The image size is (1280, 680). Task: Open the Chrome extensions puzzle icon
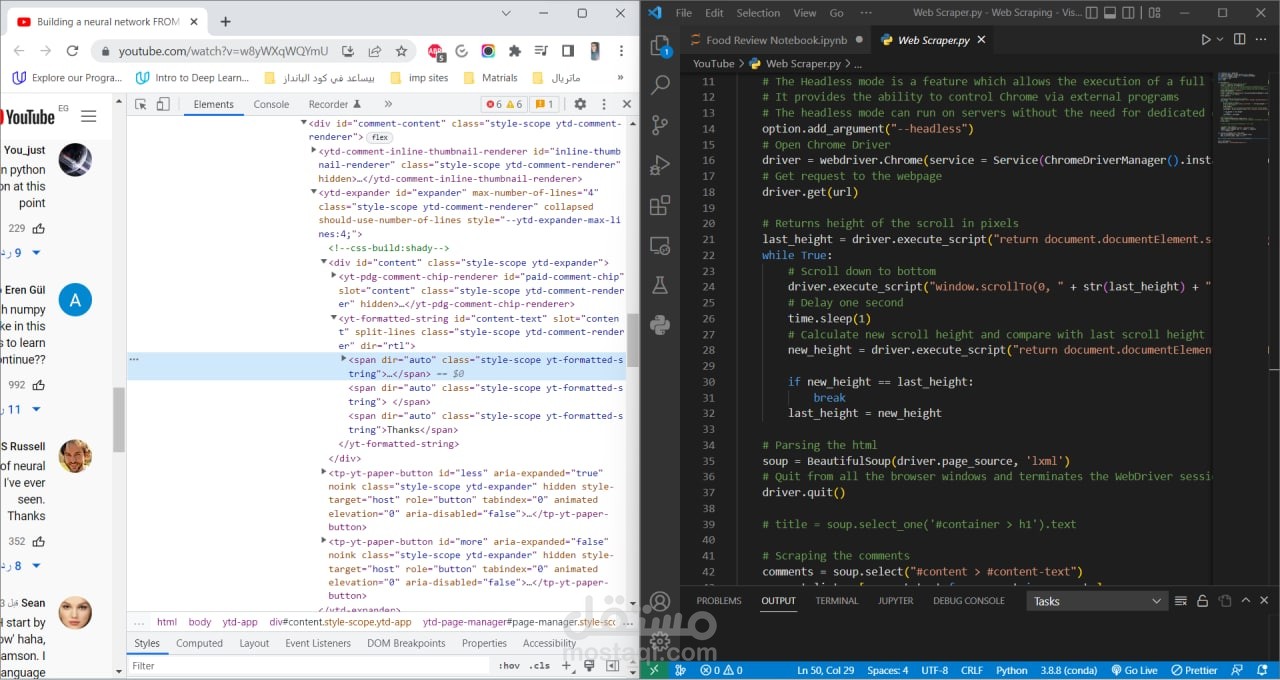[x=515, y=51]
